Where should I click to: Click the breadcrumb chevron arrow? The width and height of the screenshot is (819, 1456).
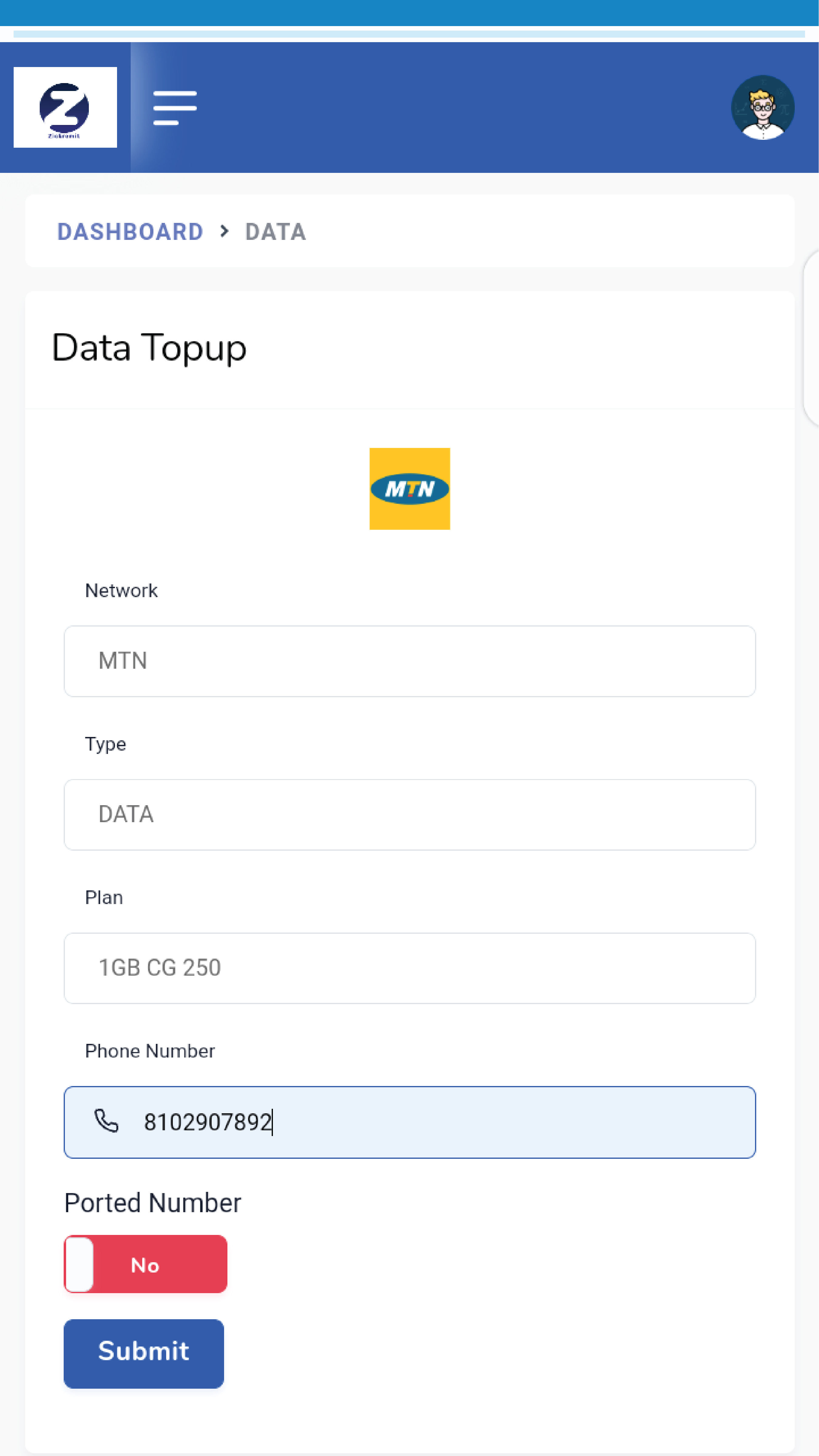click(224, 231)
